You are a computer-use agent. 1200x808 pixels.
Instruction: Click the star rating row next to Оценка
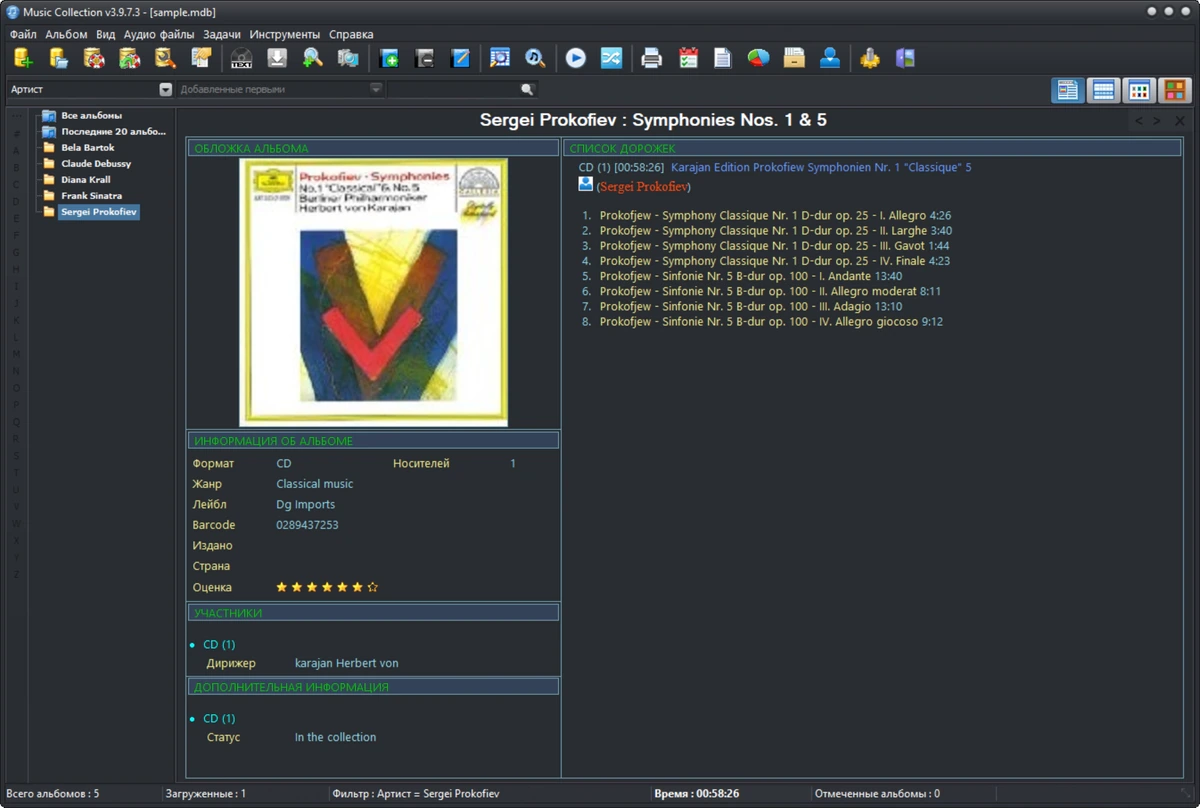(327, 587)
